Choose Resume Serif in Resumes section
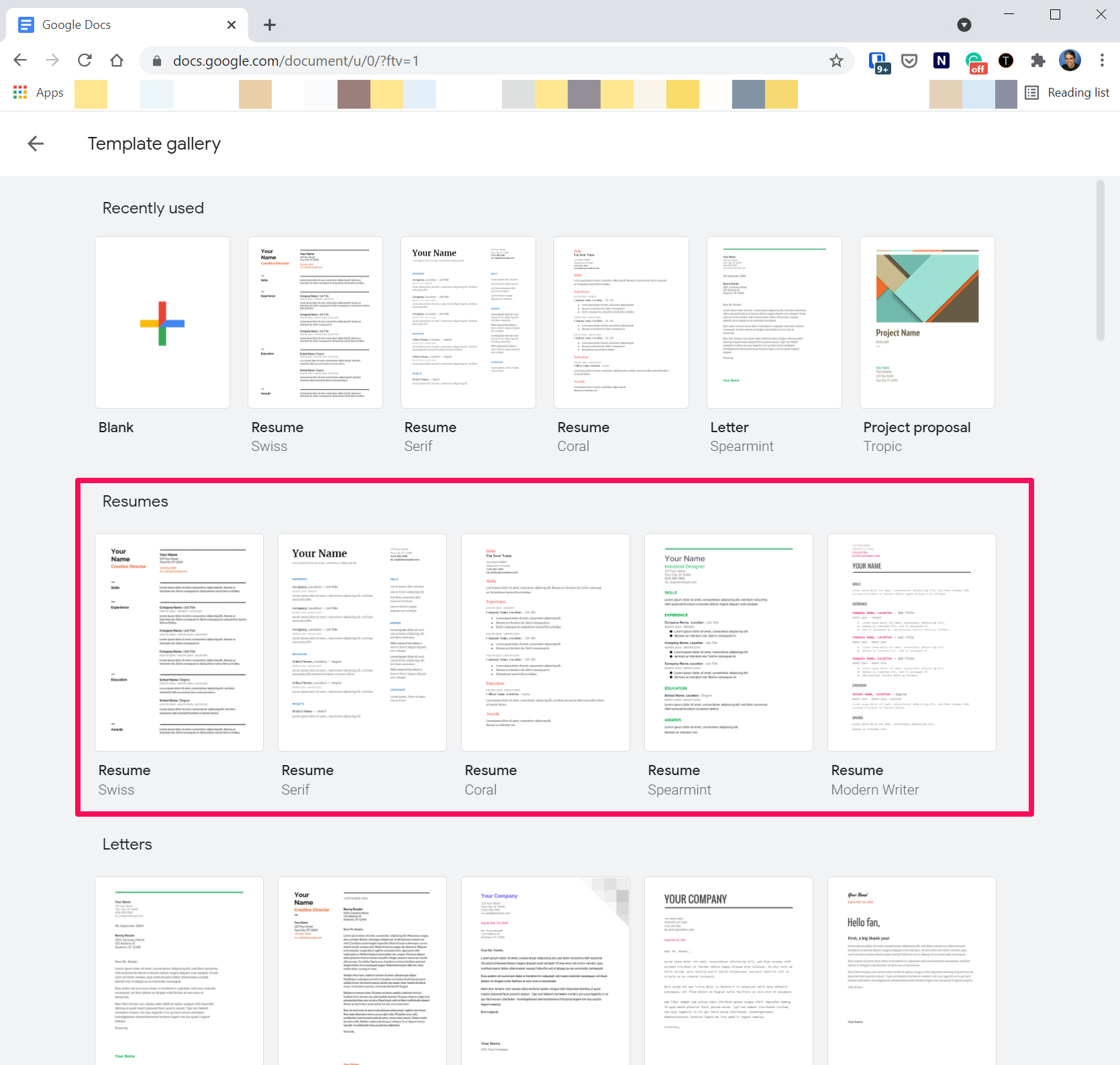This screenshot has height=1065, width=1120. (x=362, y=643)
